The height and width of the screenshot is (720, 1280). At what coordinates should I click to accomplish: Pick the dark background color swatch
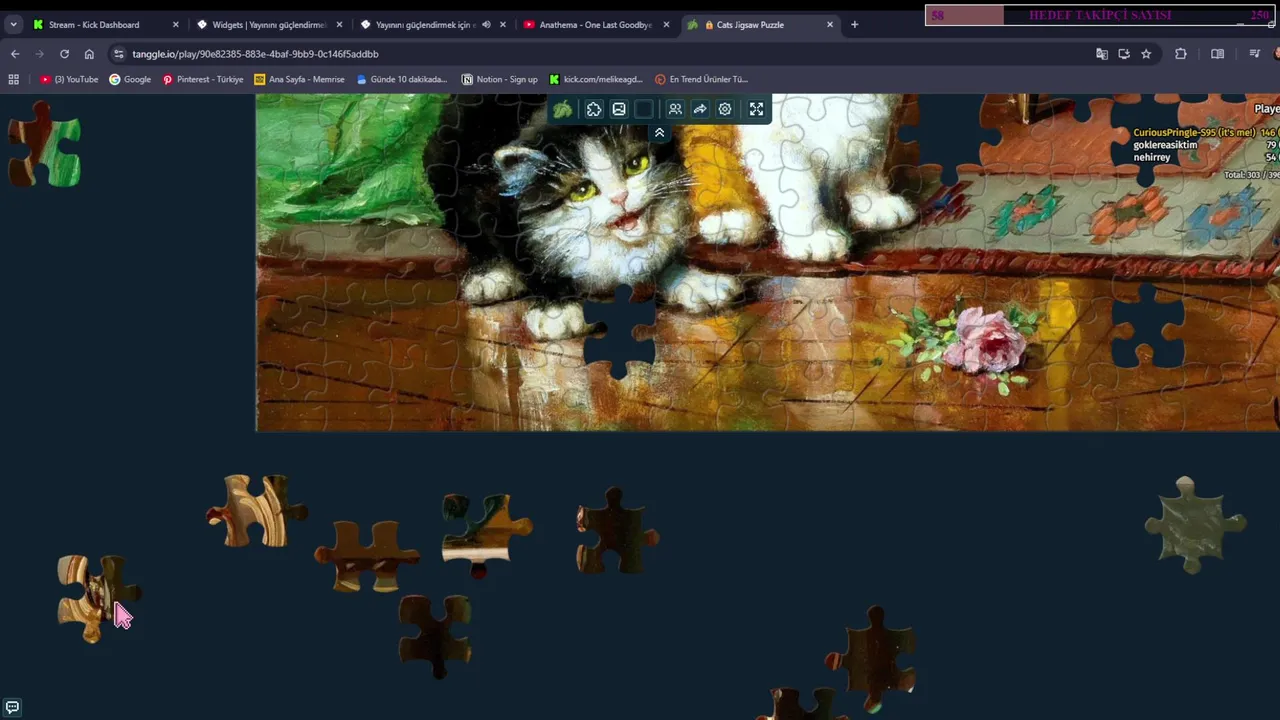[645, 109]
